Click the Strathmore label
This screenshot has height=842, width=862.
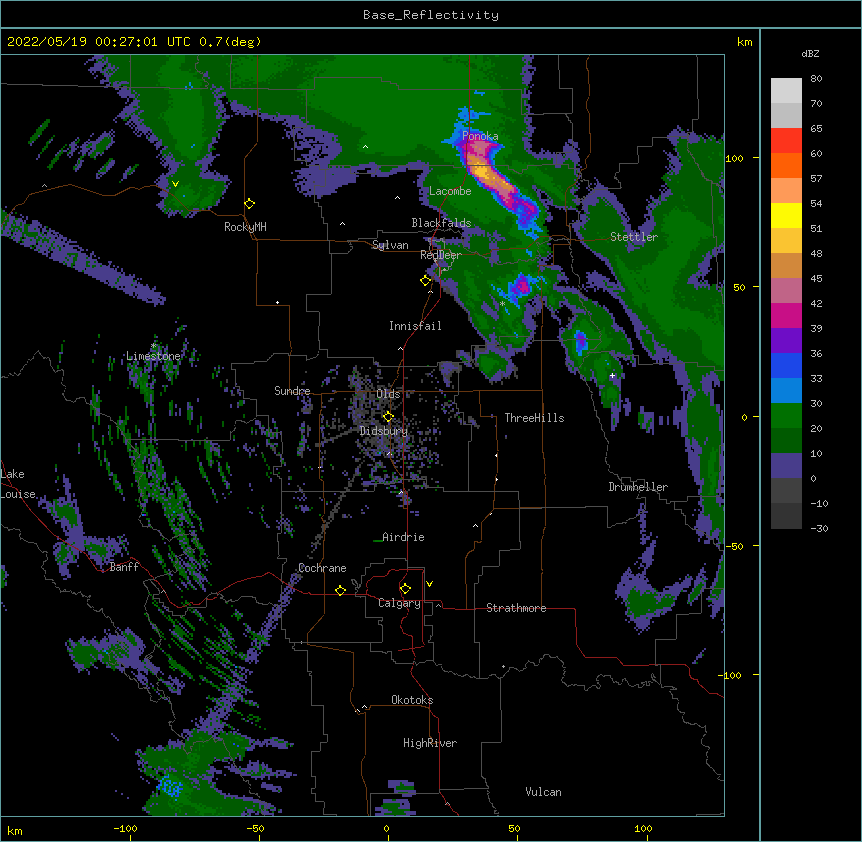point(516,608)
